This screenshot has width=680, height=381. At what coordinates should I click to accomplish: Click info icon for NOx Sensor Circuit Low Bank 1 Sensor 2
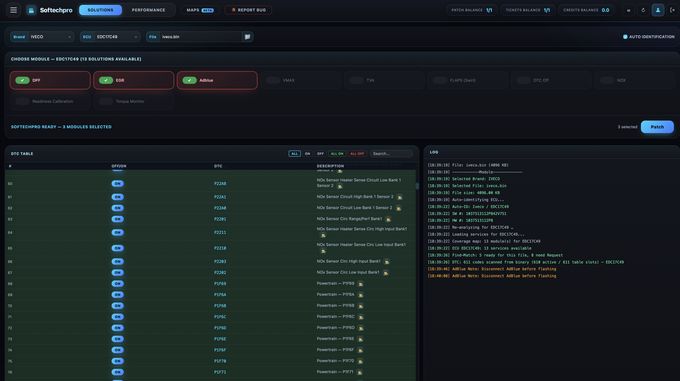tap(398, 208)
